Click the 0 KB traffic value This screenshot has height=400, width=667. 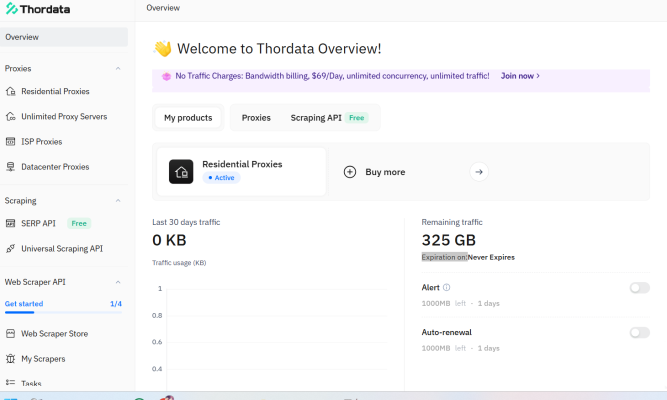point(169,240)
